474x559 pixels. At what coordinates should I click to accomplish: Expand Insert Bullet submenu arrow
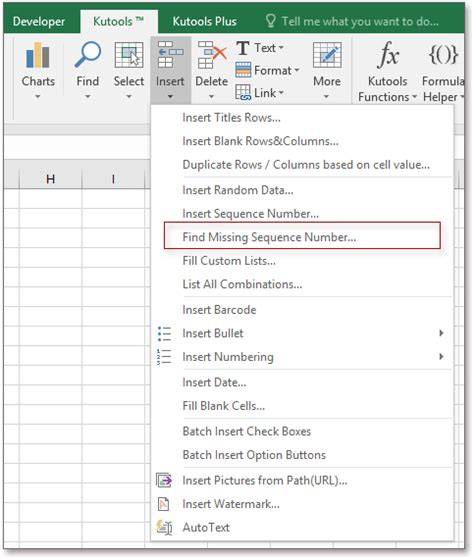(x=441, y=333)
